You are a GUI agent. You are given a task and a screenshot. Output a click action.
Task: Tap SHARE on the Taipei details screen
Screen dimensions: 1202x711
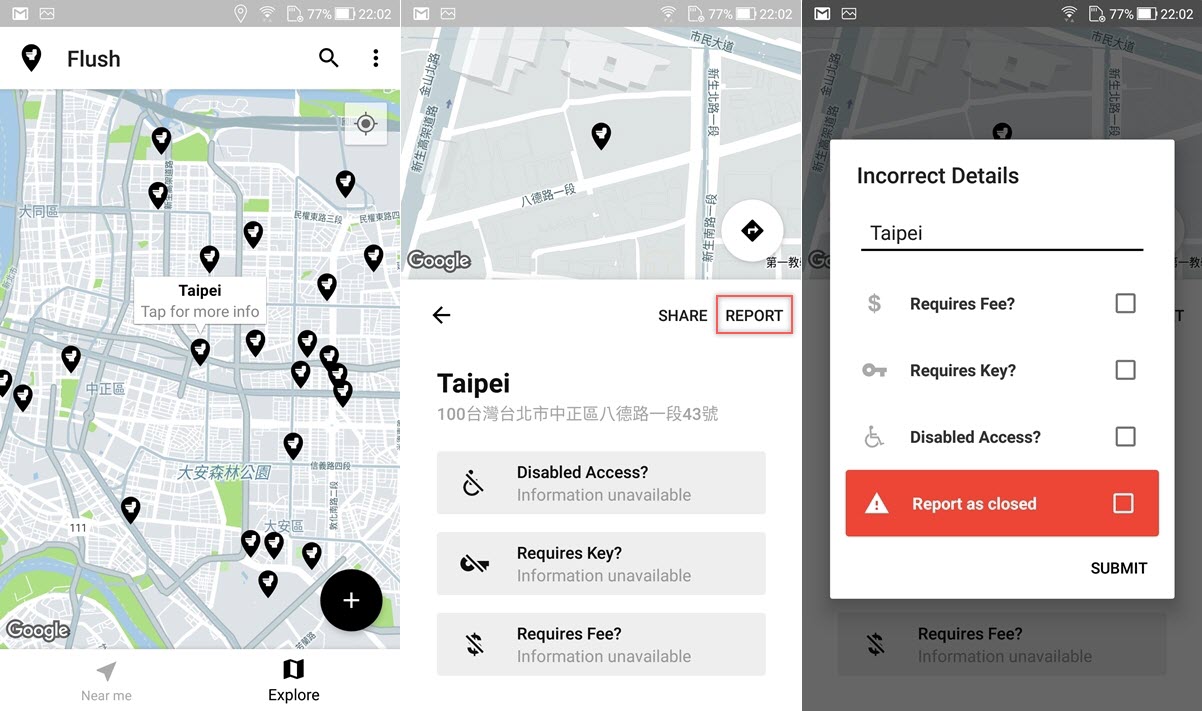(683, 315)
